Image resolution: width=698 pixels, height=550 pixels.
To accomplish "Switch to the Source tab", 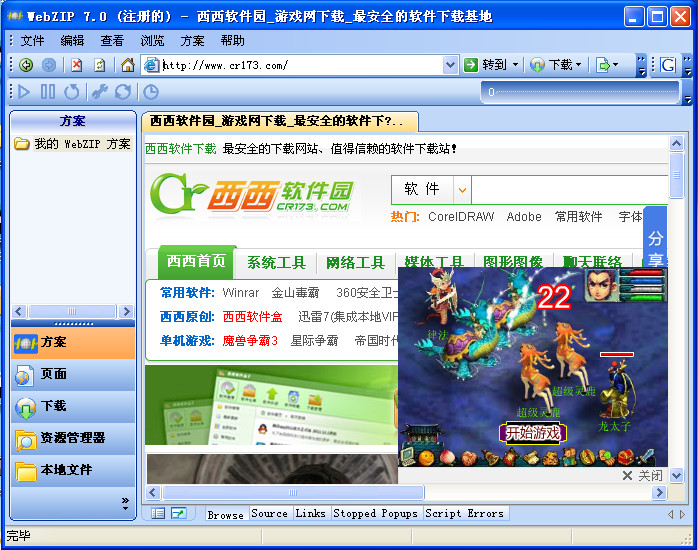I will [270, 514].
